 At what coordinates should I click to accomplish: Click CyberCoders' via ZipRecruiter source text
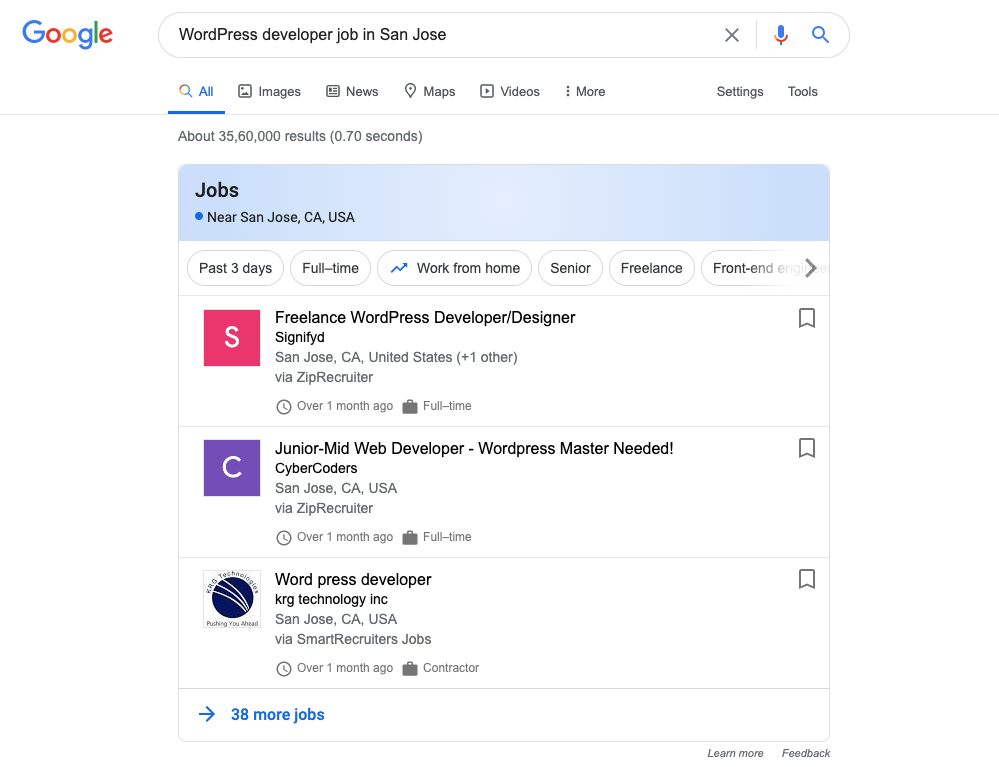(324, 508)
